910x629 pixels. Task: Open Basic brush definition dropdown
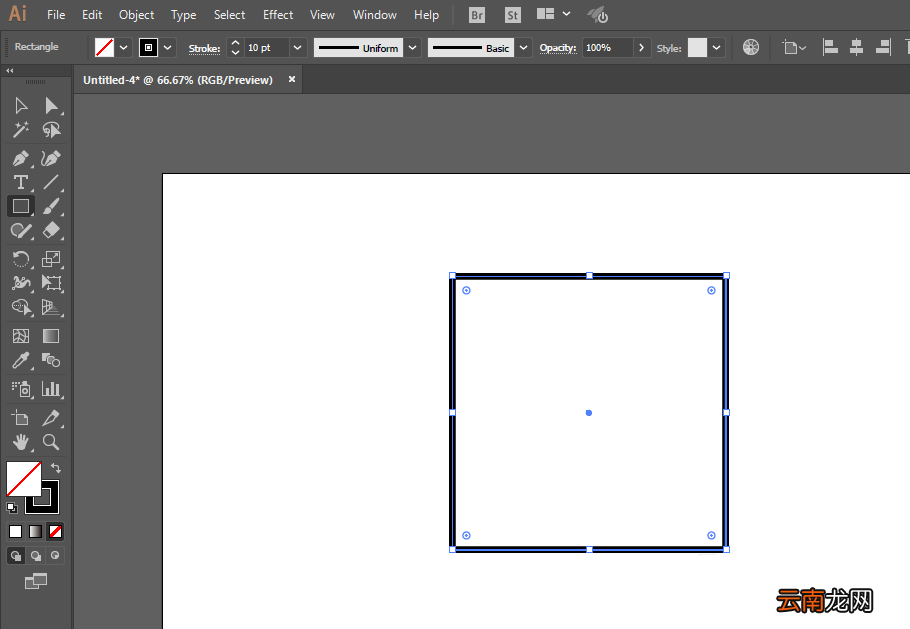pos(523,48)
